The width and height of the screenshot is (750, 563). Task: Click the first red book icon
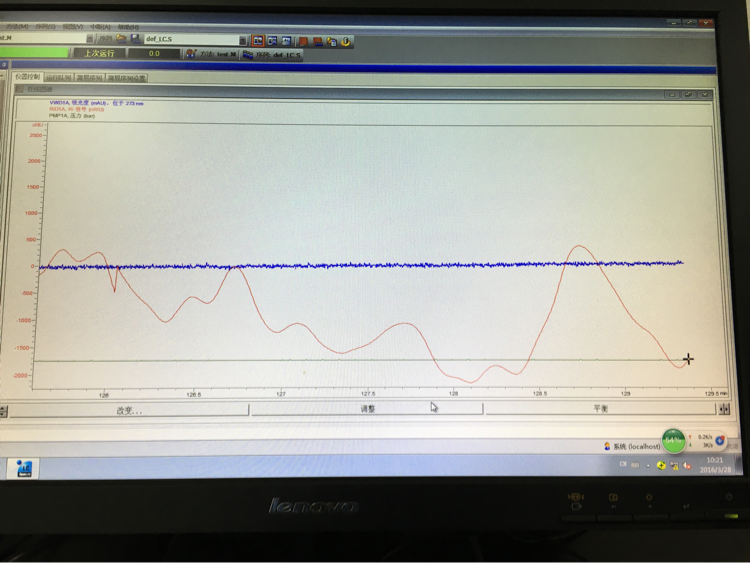point(303,42)
